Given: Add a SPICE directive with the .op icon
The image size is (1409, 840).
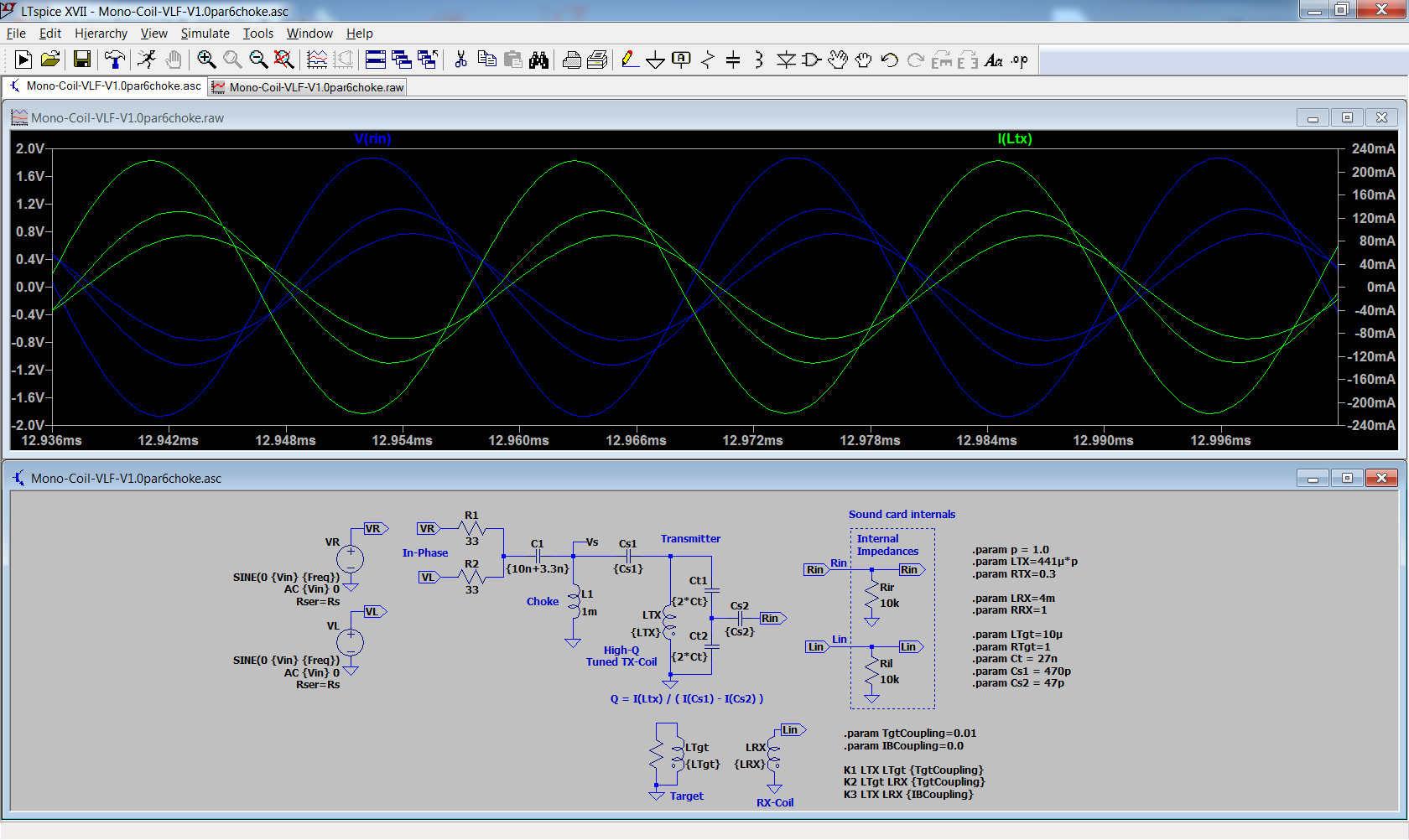Looking at the screenshot, I should pos(1019,60).
